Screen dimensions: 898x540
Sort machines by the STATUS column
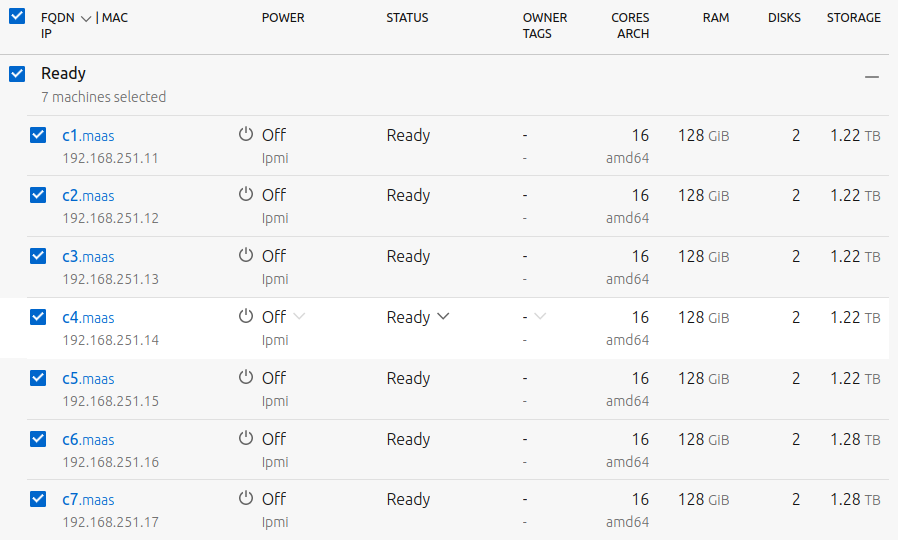(407, 18)
